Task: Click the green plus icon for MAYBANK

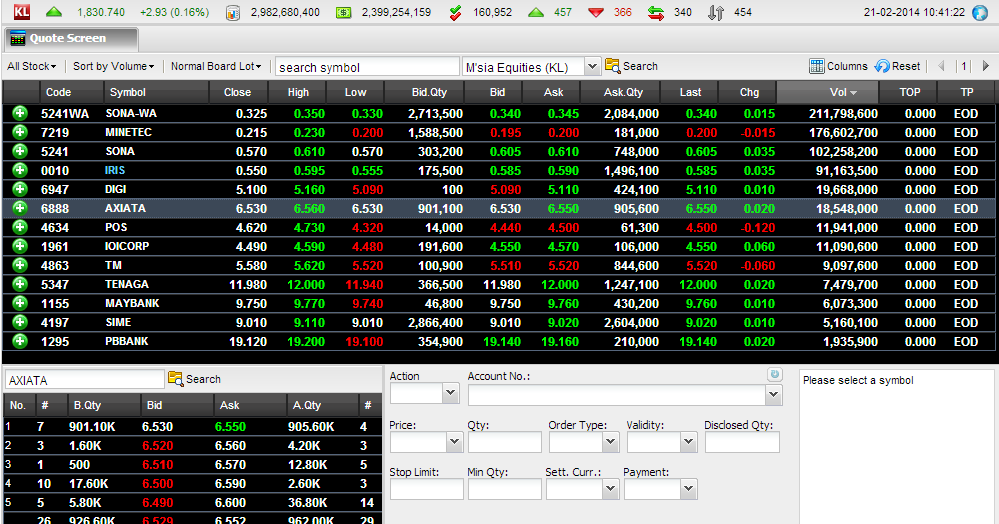Action: click(x=20, y=303)
